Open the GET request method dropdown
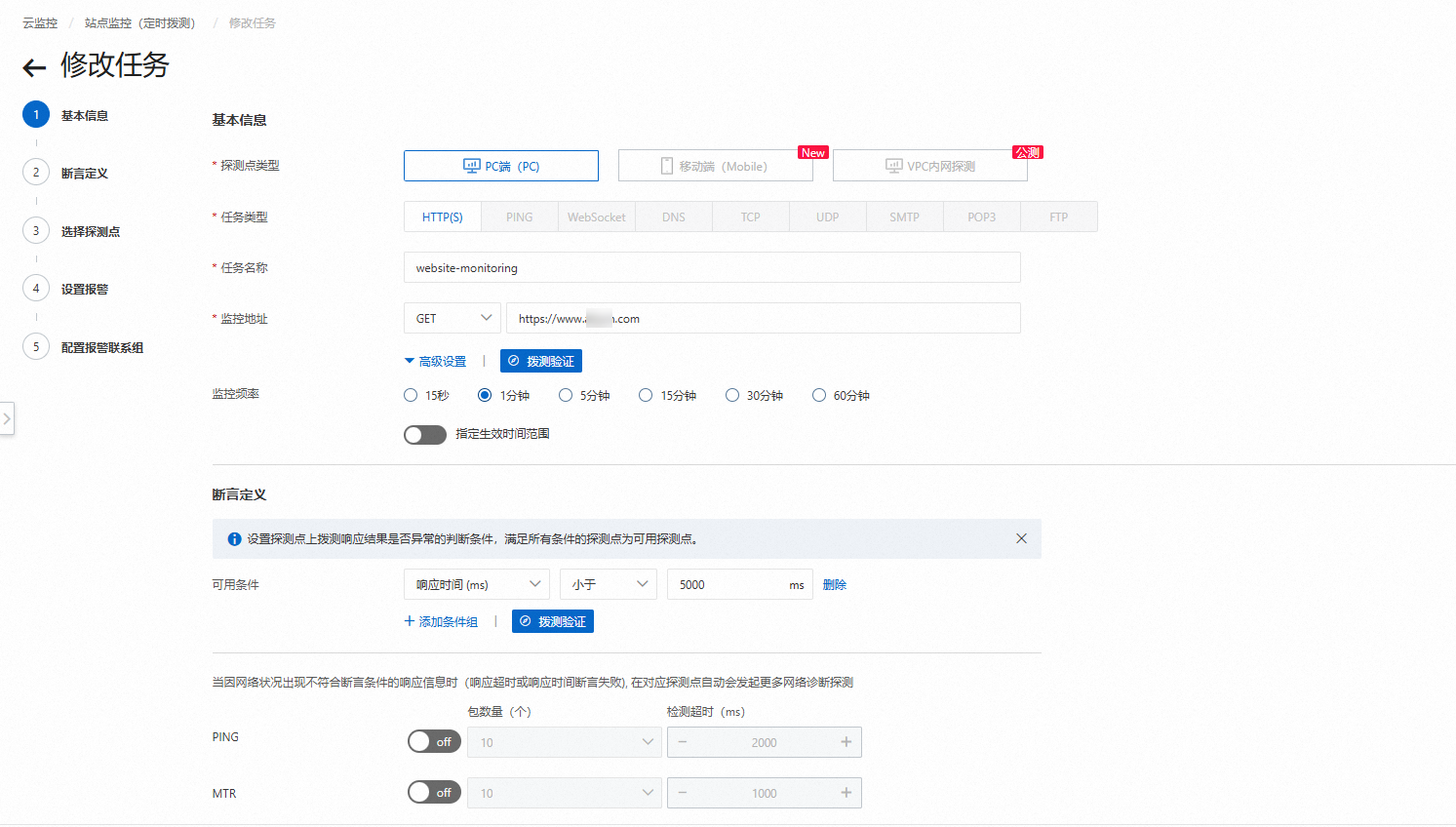This screenshot has height=827, width=1456. click(x=453, y=318)
